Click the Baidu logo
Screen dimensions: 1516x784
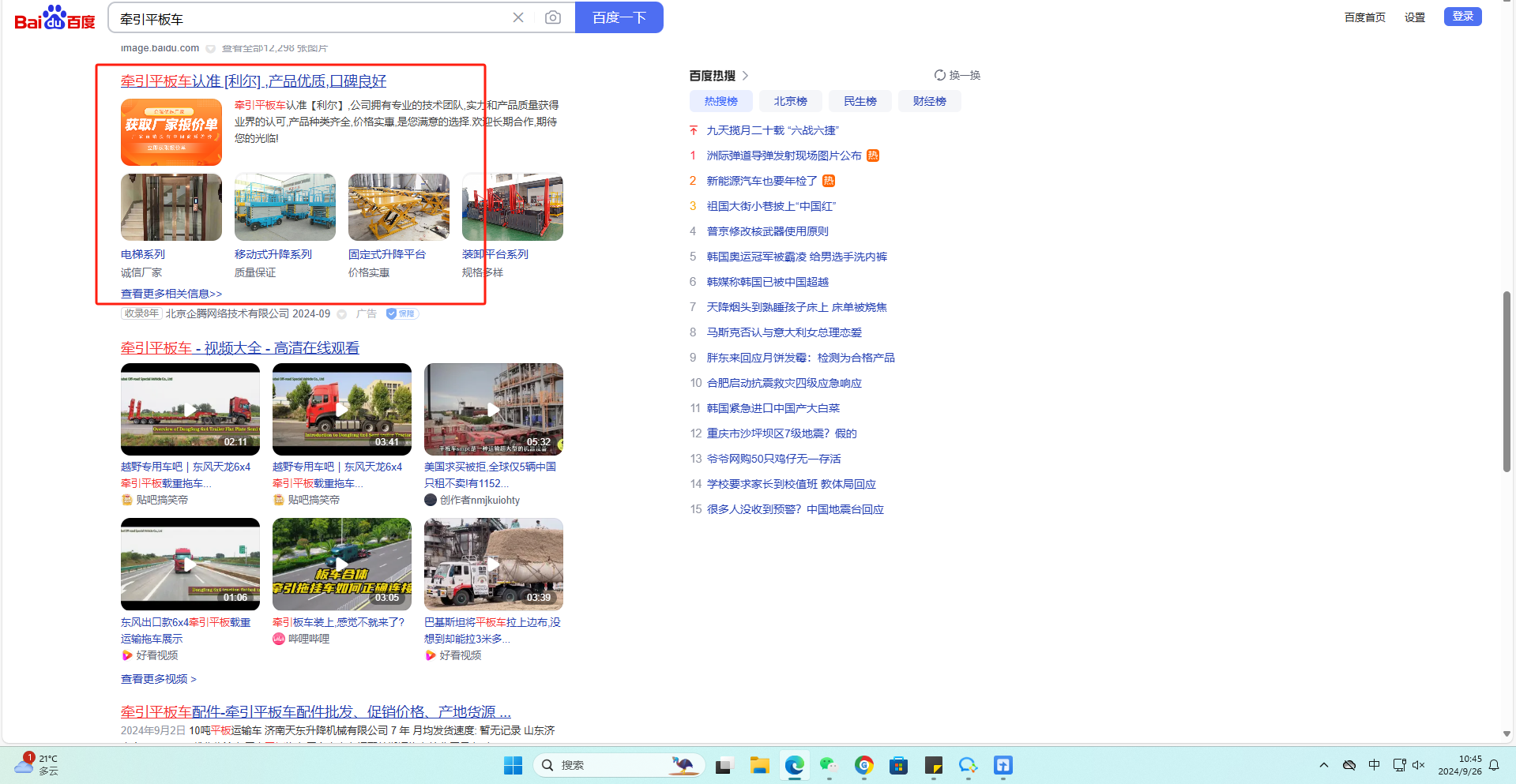pos(55,18)
